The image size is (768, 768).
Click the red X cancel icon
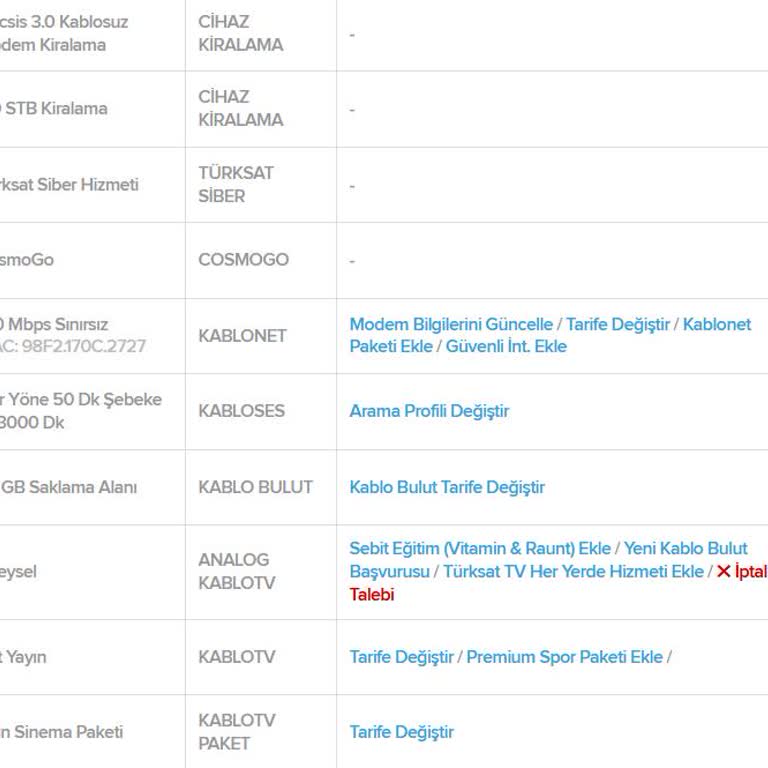click(x=723, y=572)
